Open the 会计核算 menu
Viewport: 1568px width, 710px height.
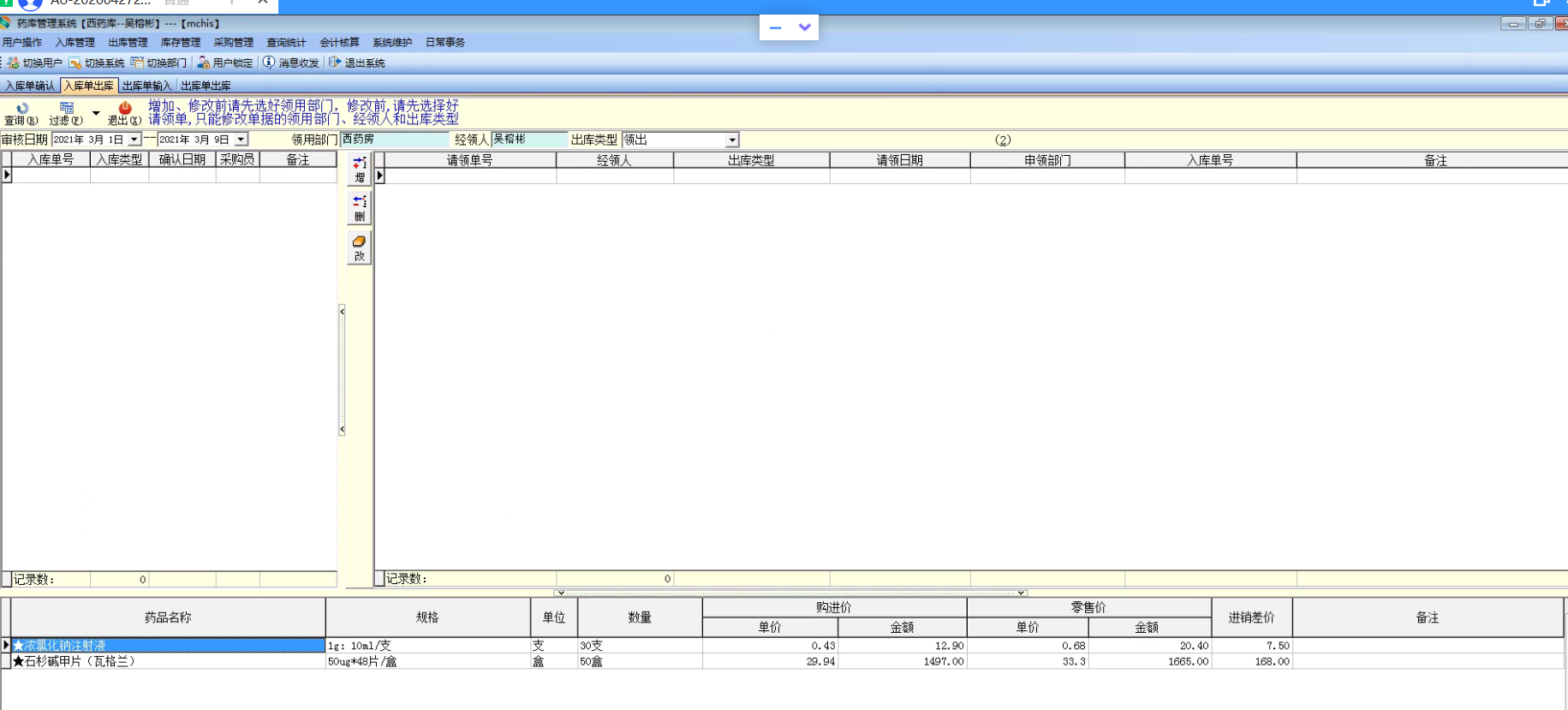click(340, 42)
